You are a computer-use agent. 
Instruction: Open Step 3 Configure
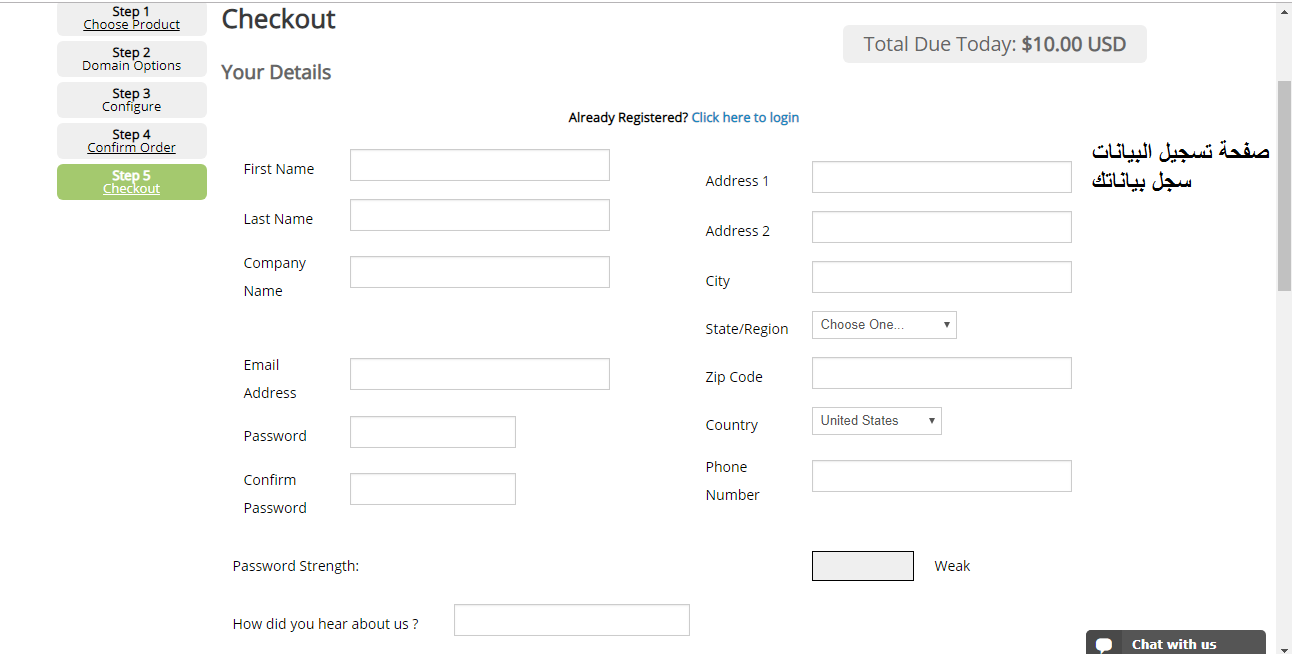point(132,100)
